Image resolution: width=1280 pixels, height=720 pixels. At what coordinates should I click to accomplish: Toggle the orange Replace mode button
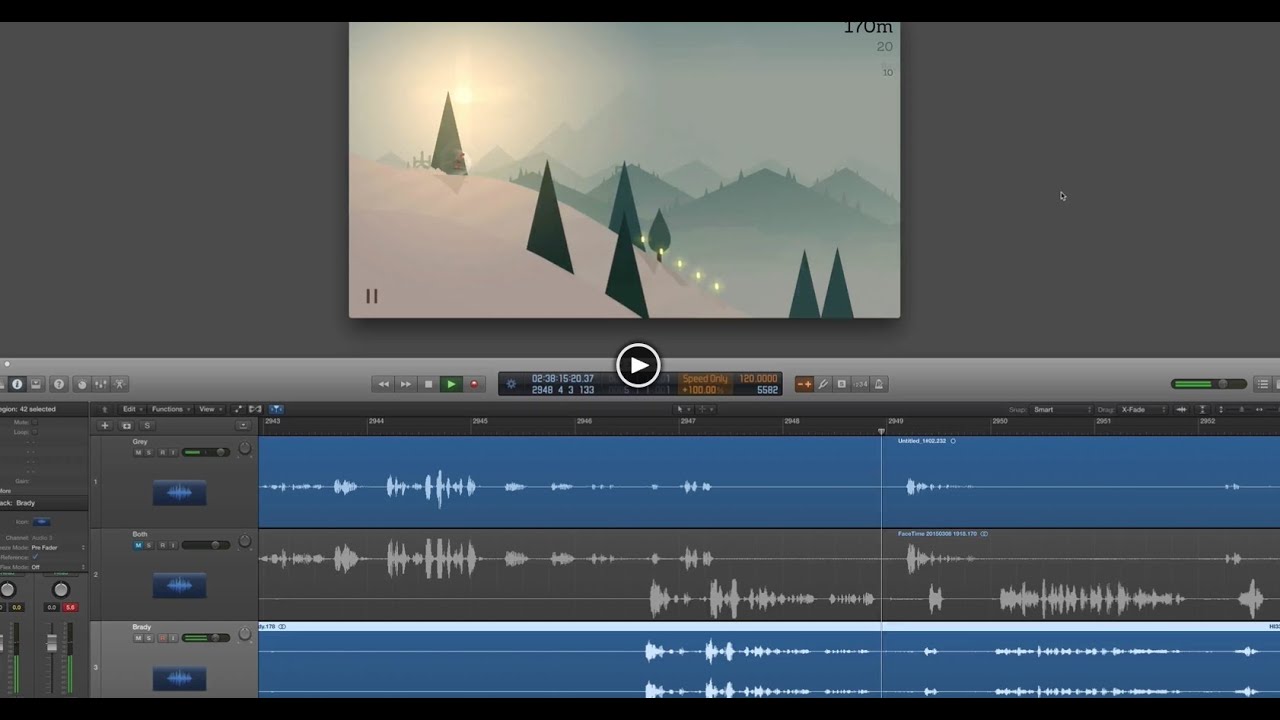(804, 384)
